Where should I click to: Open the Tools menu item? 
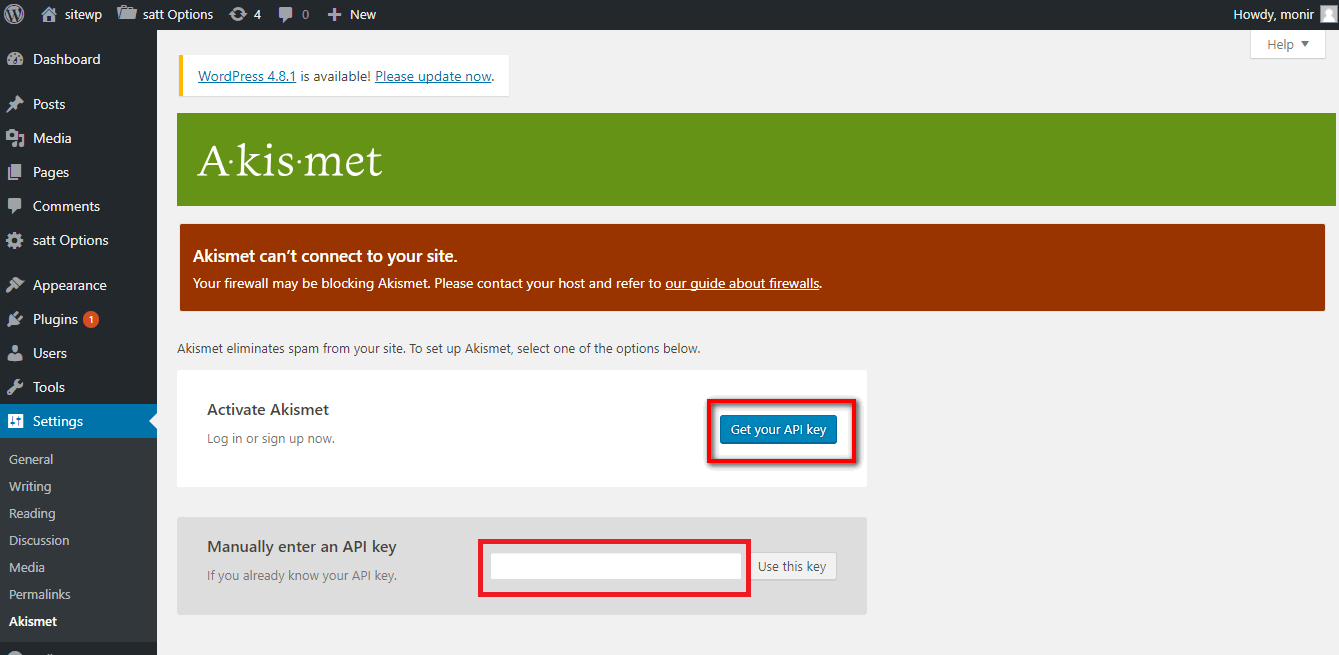78,387
